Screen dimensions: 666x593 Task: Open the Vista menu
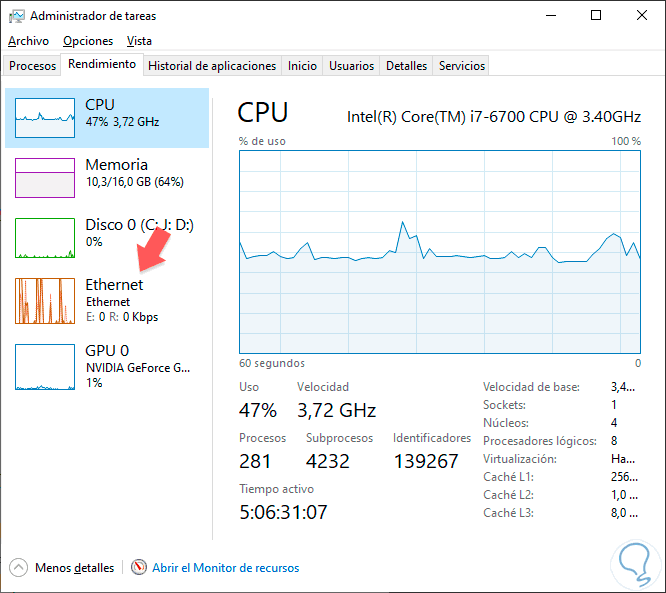(x=140, y=41)
